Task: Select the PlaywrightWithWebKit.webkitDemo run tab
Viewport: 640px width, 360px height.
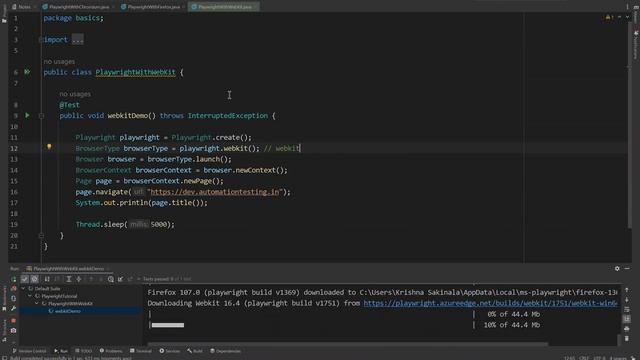Action: [x=68, y=269]
